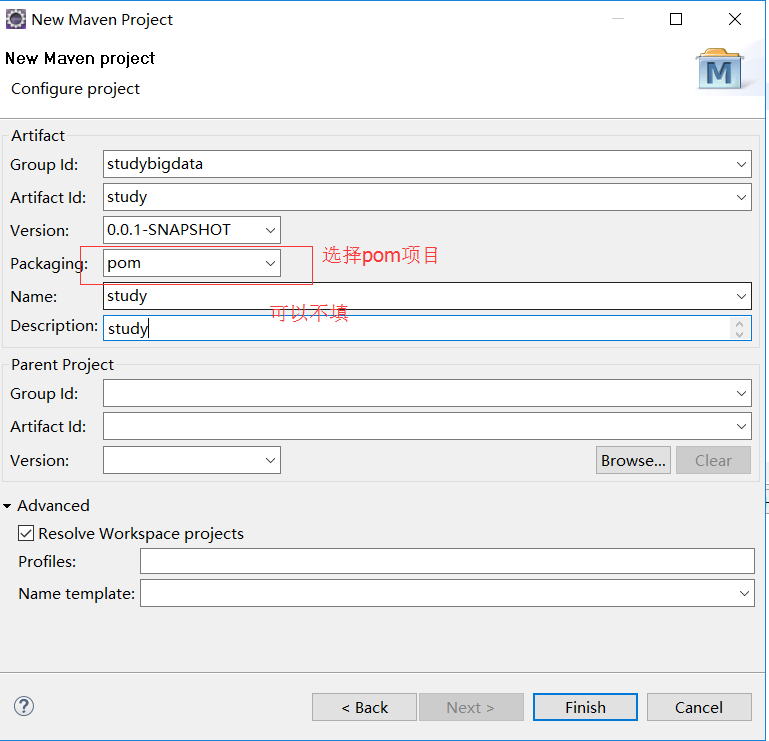769x741 pixels.
Task: Open the Artifact Group Id dropdown arrow
Action: tap(741, 164)
